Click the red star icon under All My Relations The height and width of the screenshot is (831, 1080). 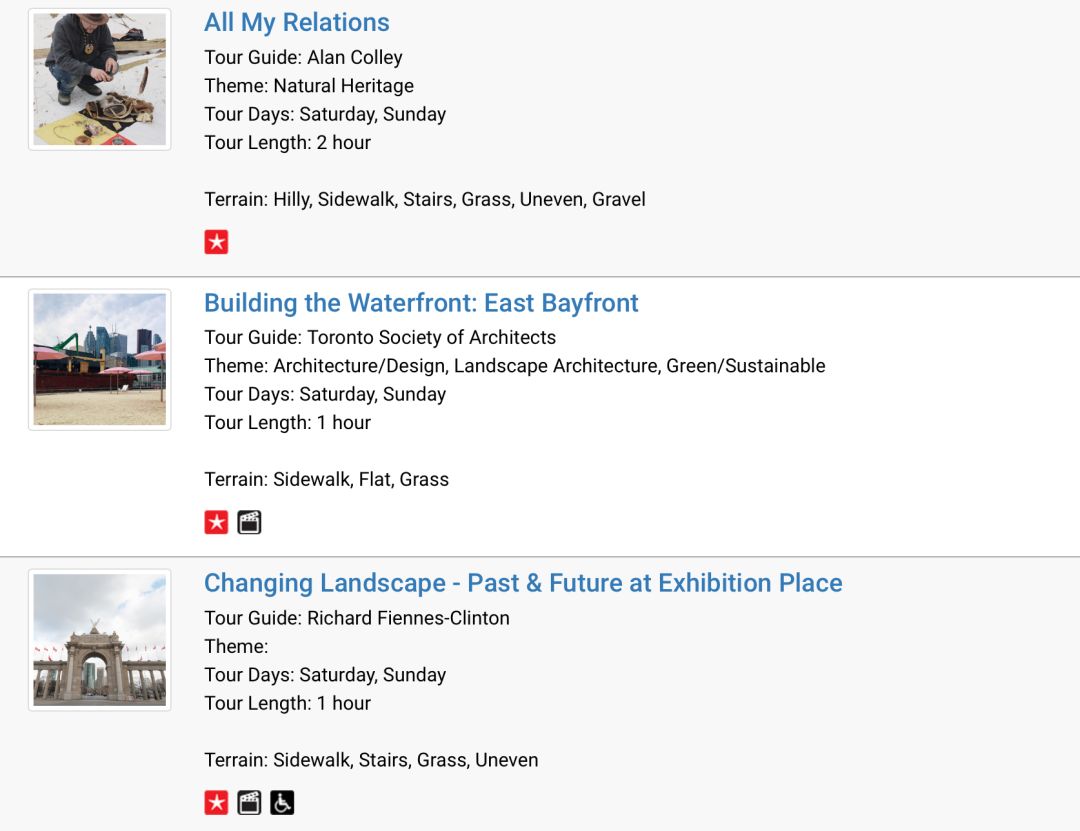(216, 242)
